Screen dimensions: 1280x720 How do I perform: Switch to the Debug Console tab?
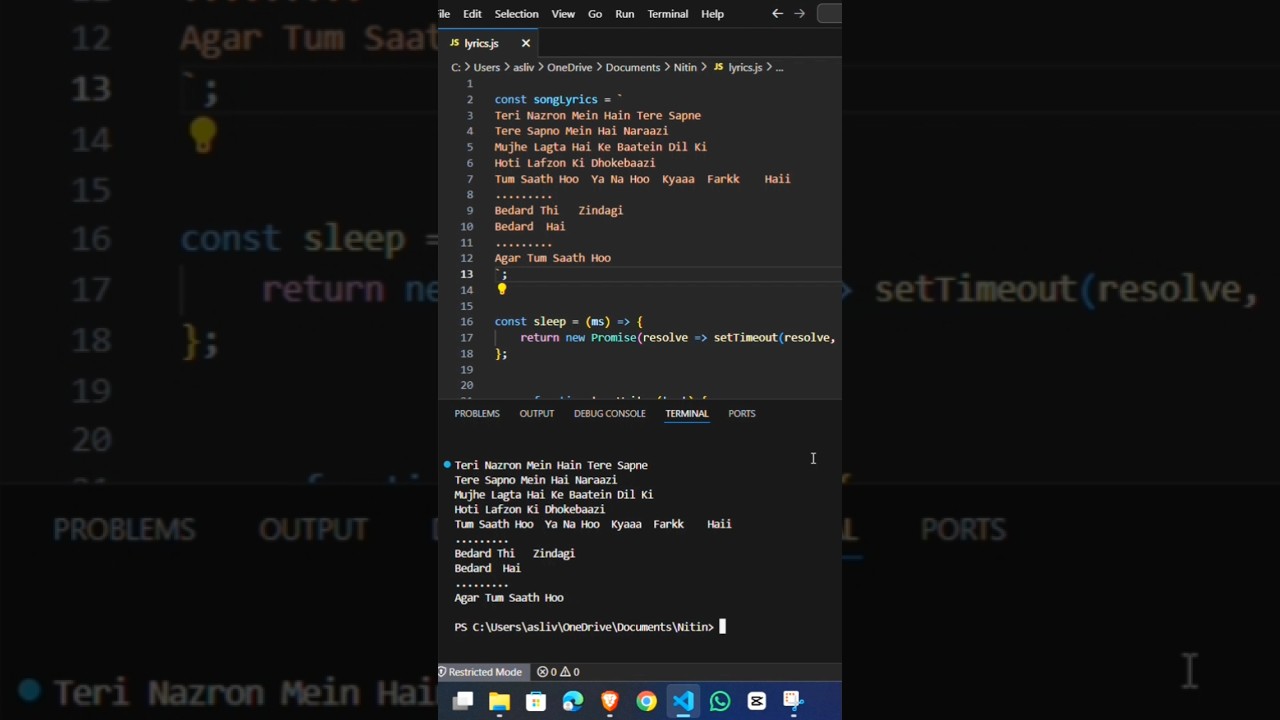click(609, 413)
